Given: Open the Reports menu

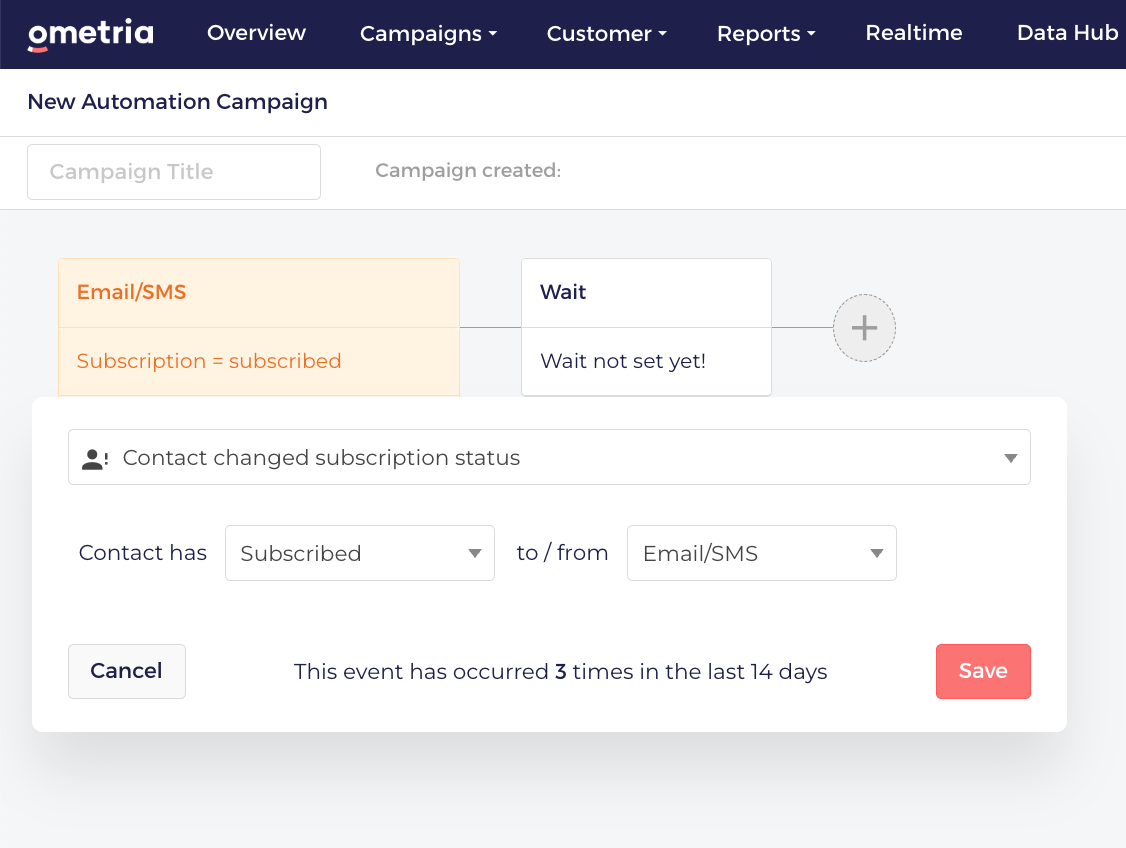Looking at the screenshot, I should click(x=766, y=34).
